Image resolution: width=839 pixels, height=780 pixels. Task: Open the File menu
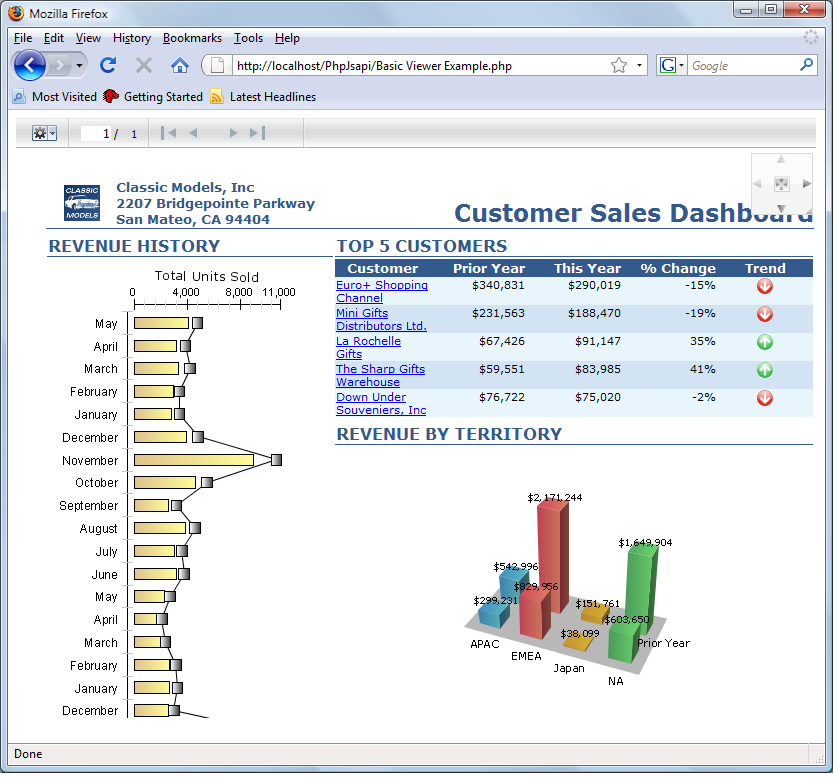23,38
